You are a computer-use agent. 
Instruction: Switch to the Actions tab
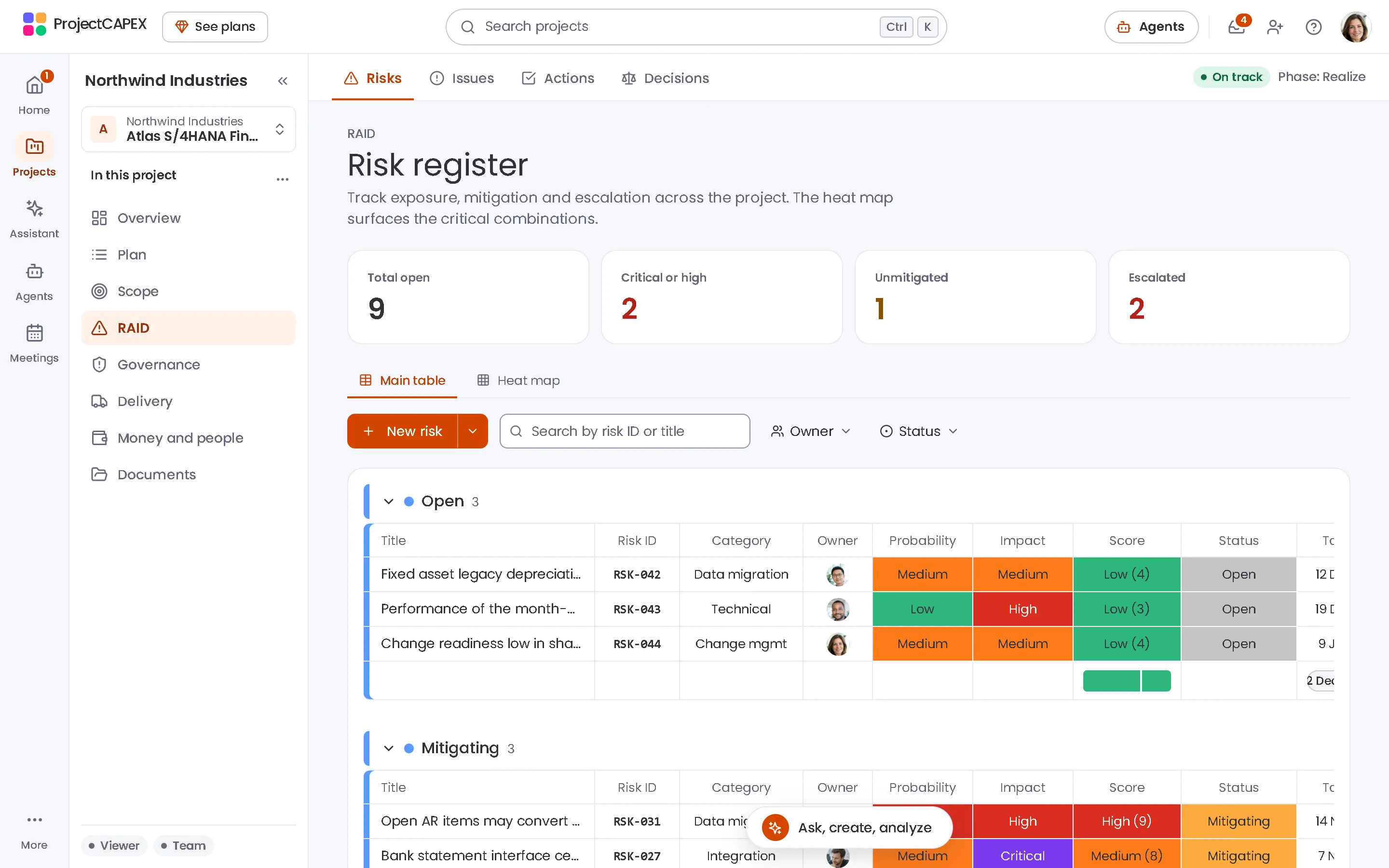pyautogui.click(x=558, y=78)
